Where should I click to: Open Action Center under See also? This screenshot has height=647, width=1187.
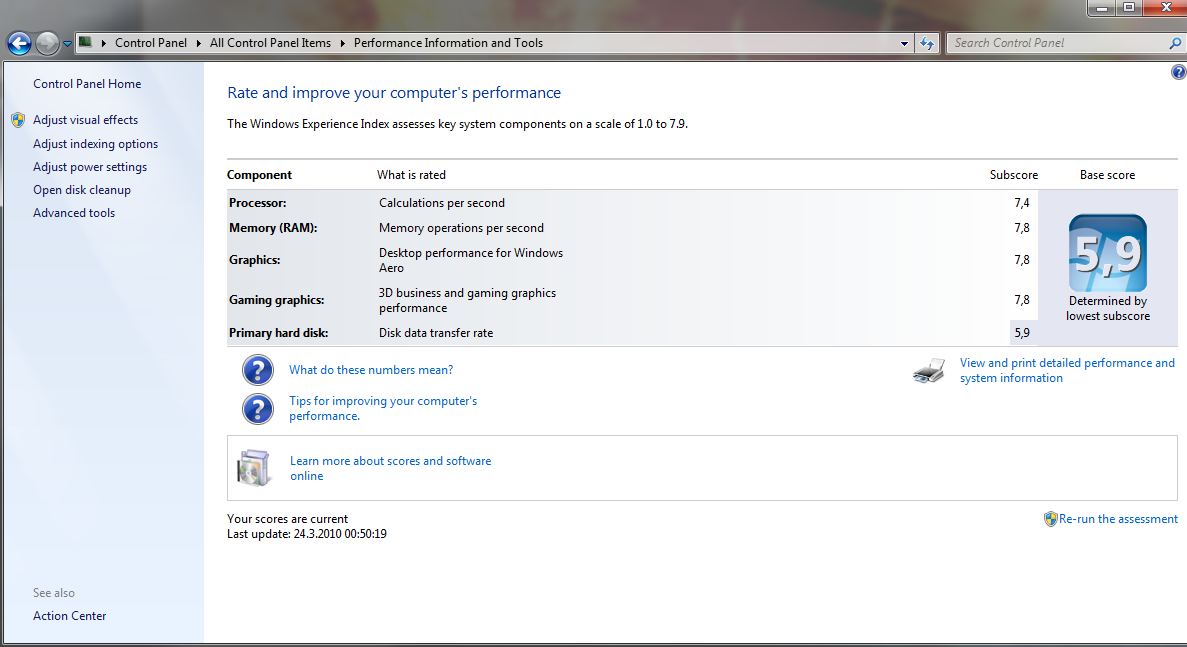[x=69, y=616]
